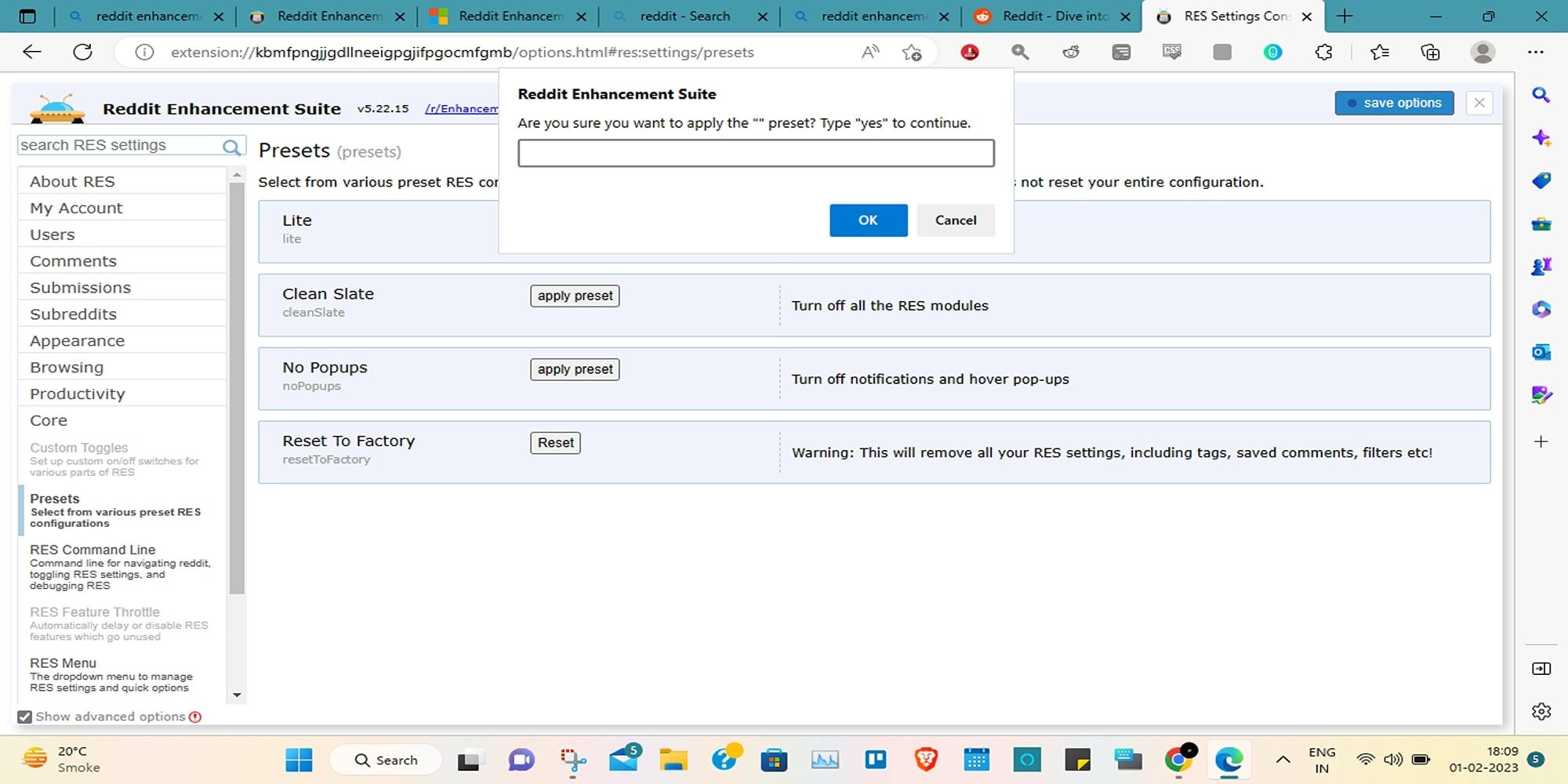Toggle the Show advanced options checkbox
1568x784 pixels.
click(25, 717)
